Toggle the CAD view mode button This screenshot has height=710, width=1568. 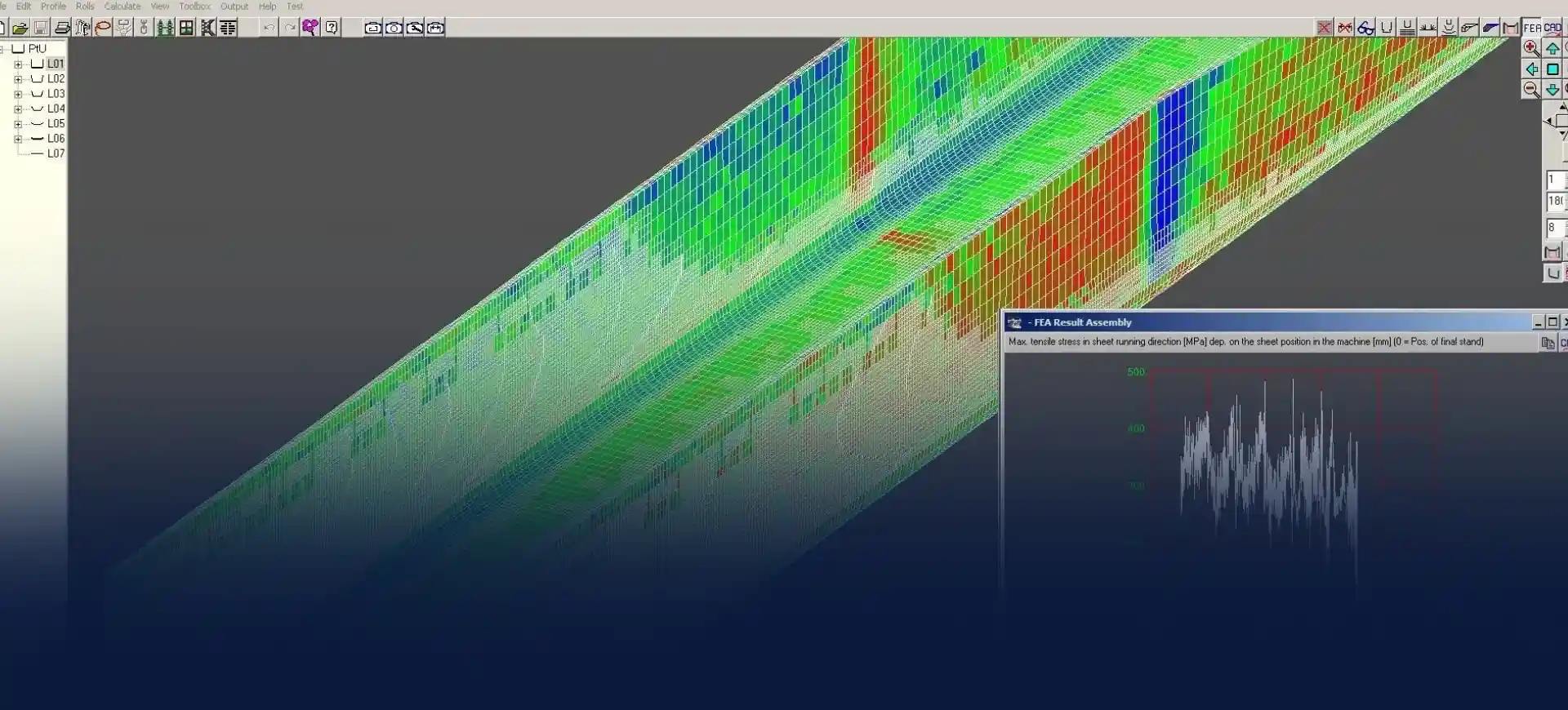[1552, 28]
